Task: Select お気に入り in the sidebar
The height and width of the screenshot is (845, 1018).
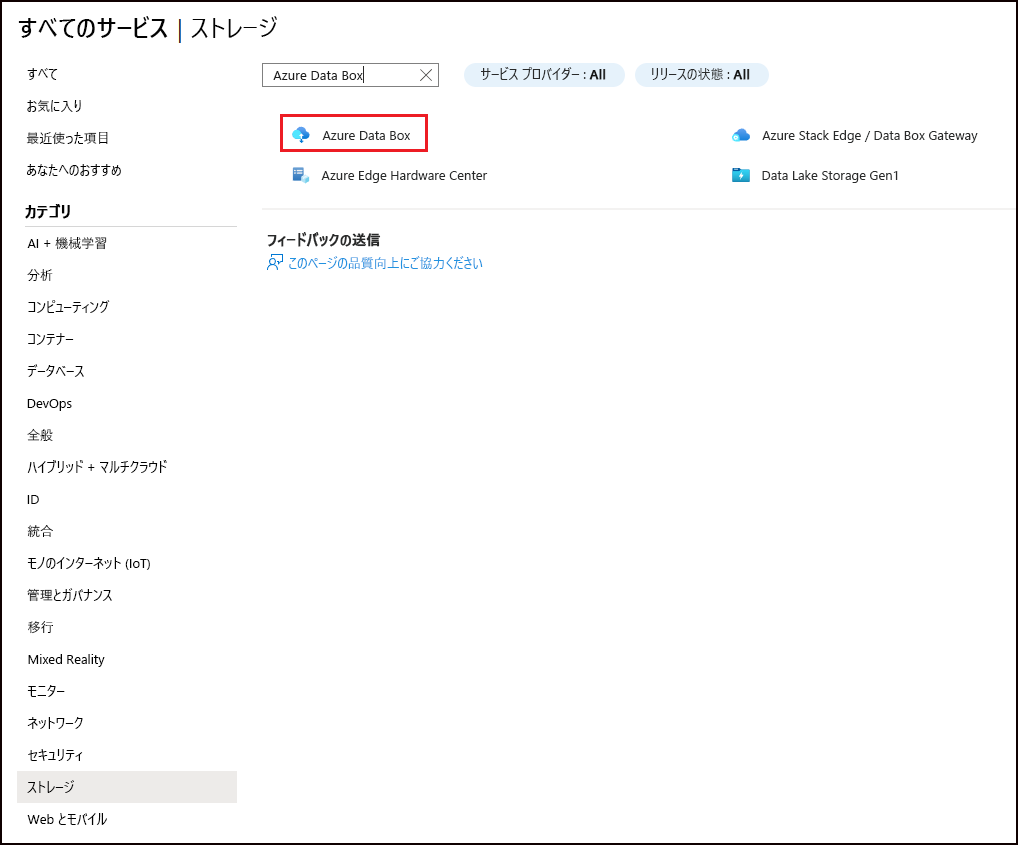Action: coord(55,106)
